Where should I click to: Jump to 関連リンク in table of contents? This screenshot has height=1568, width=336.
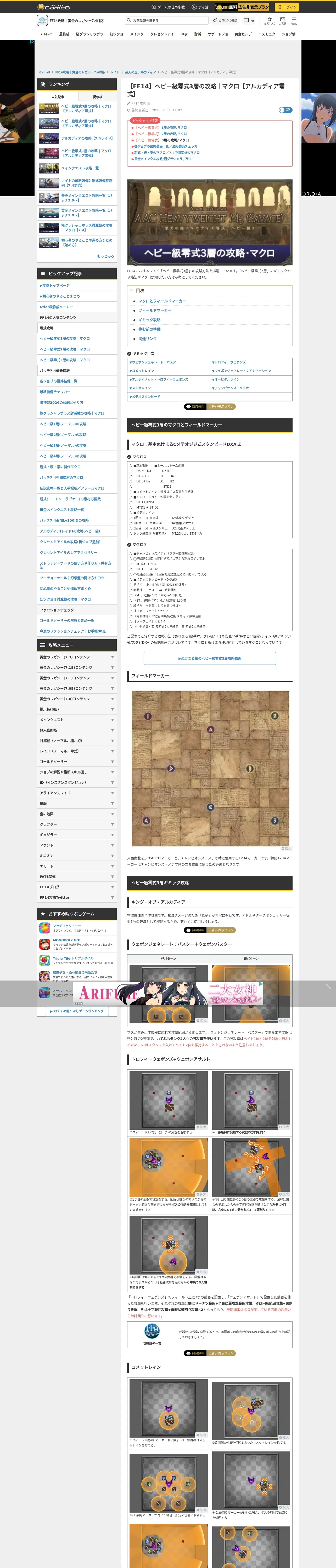(x=148, y=339)
